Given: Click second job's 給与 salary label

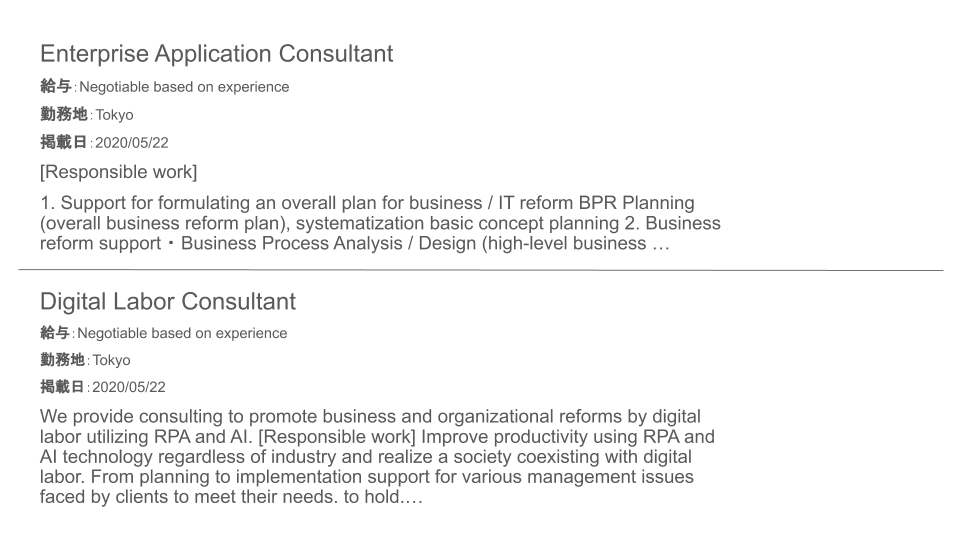Looking at the screenshot, I should pyautogui.click(x=55, y=332).
